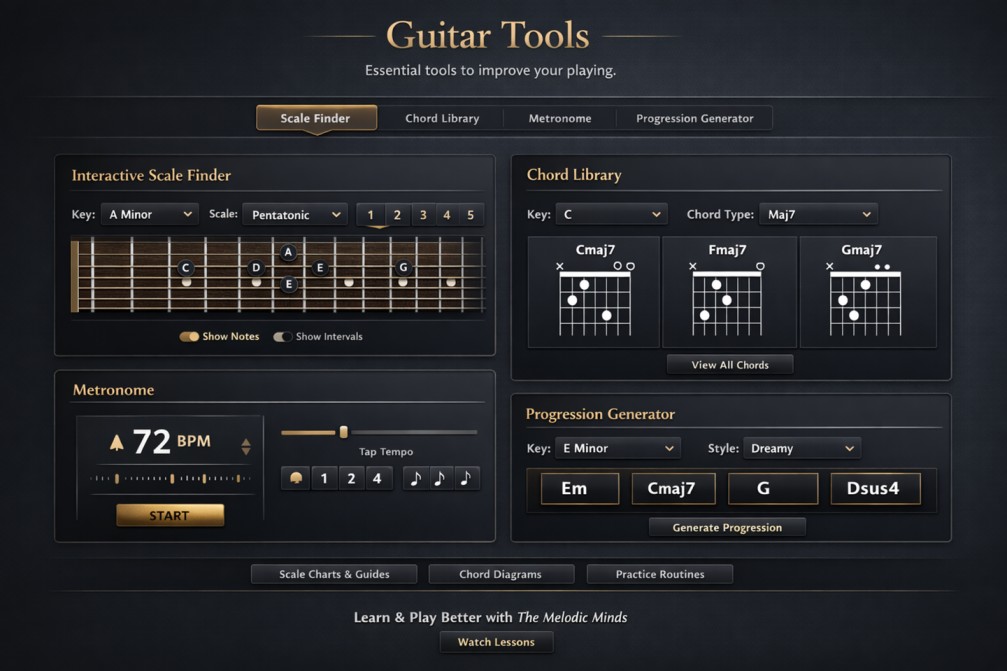Click the Guitar Tools title
Viewport: 1007px width, 671px height.
pos(487,35)
